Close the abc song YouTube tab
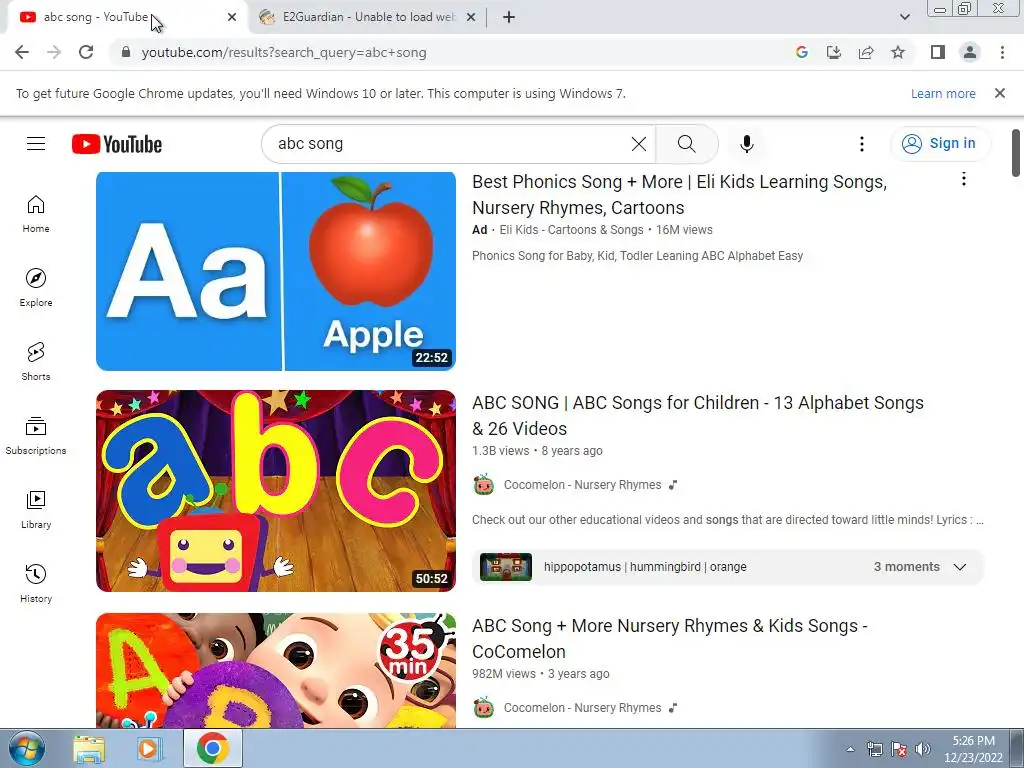The image size is (1024, 768). click(x=232, y=17)
